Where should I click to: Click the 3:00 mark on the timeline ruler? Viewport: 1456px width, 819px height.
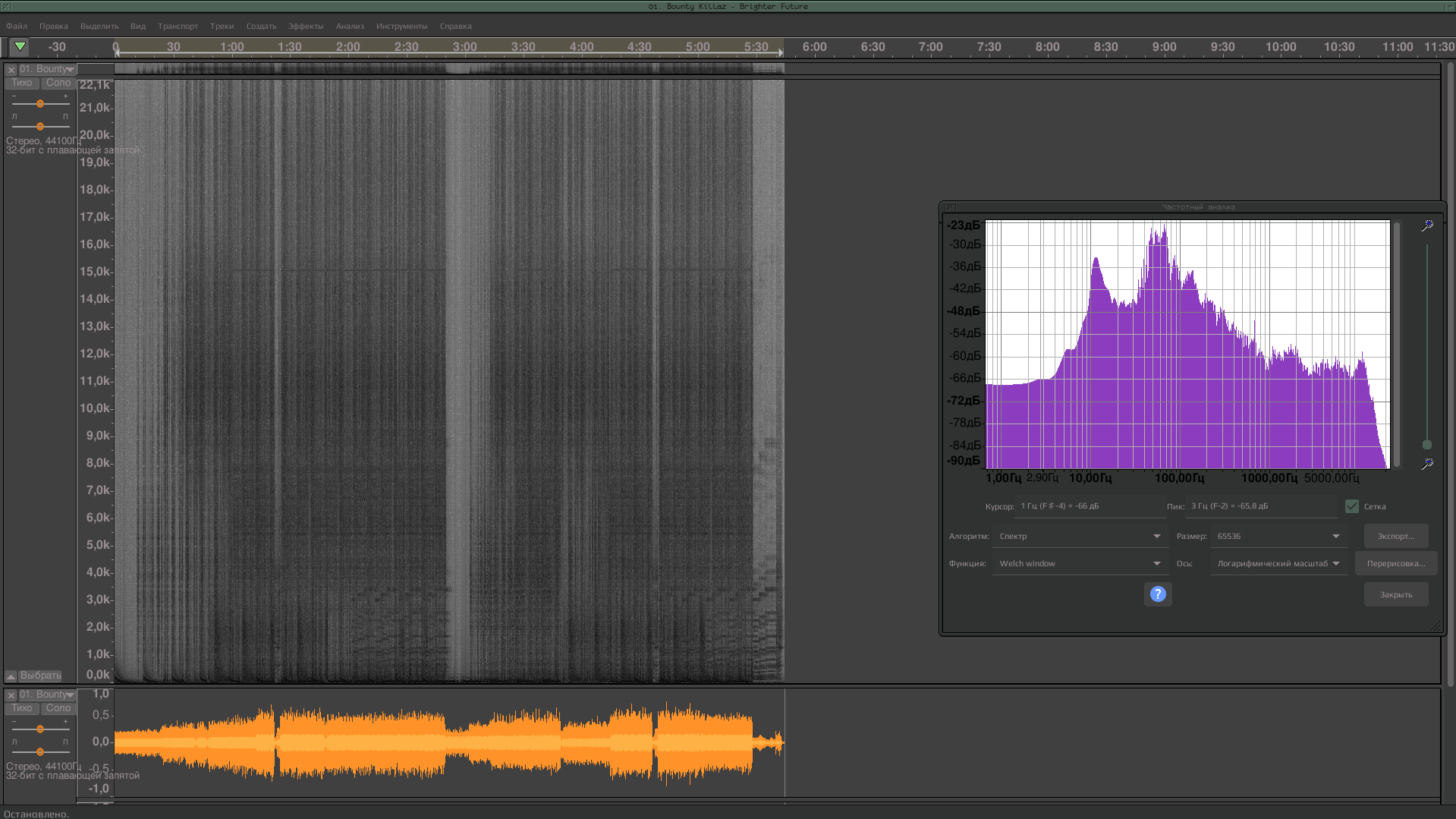[x=464, y=47]
